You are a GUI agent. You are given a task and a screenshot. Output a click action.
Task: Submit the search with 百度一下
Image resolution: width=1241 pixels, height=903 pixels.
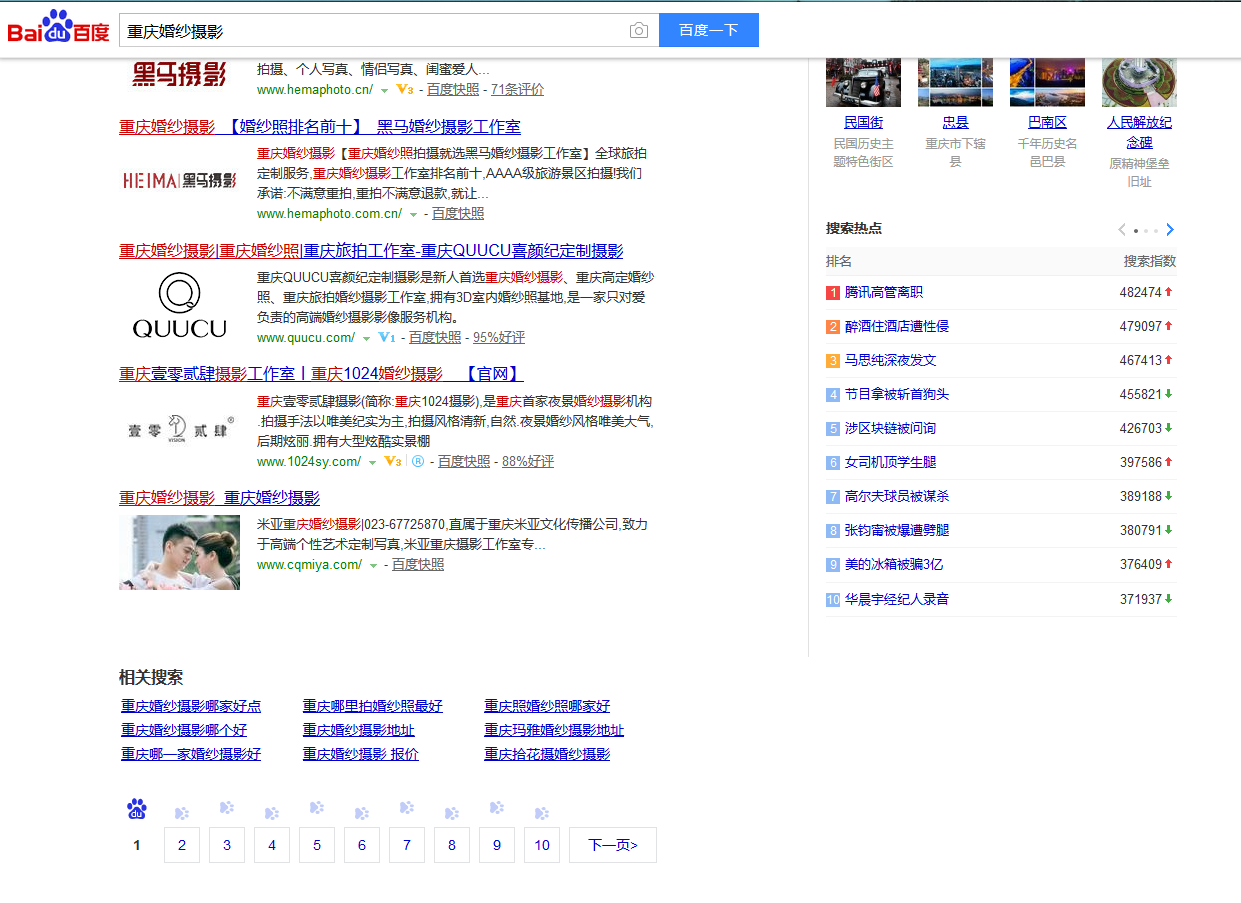709,30
